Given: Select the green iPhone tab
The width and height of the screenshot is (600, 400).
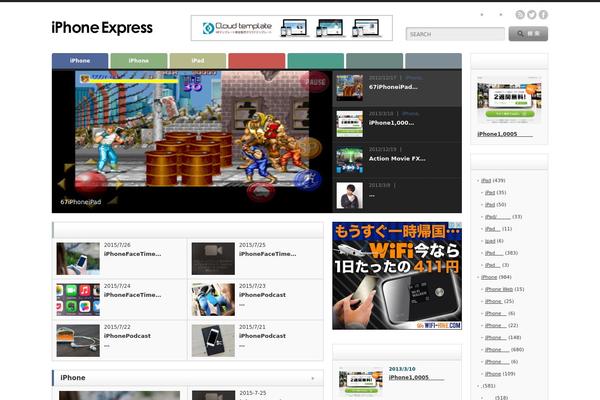Looking at the screenshot, I should pos(139,60).
